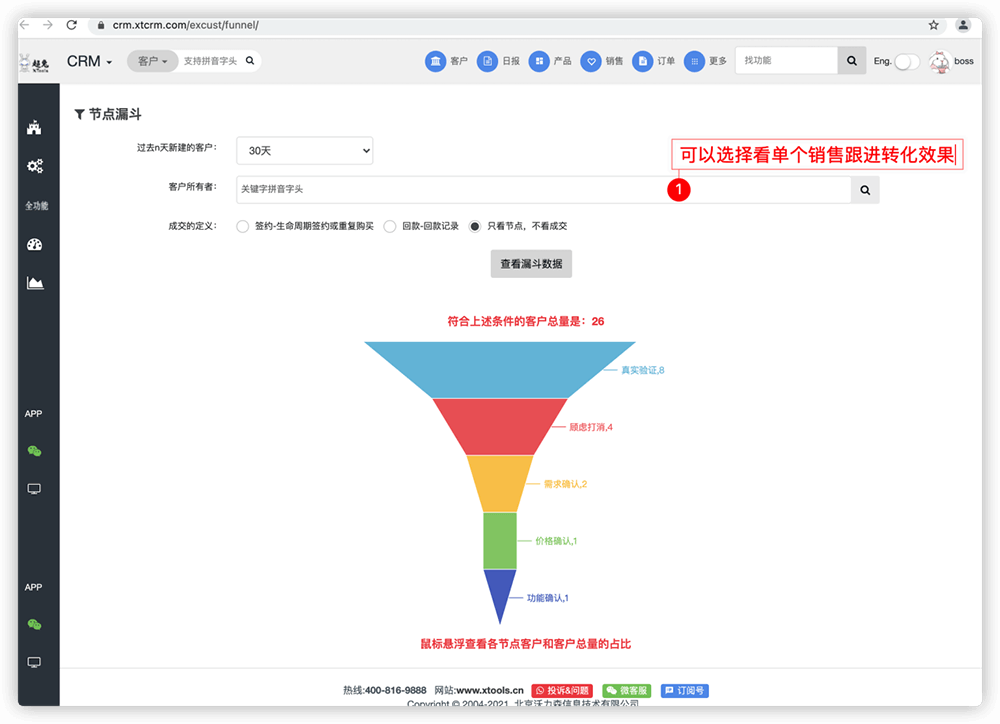Go forward with the browser forward arrow
This screenshot has height=724, width=1000.
click(x=48, y=25)
